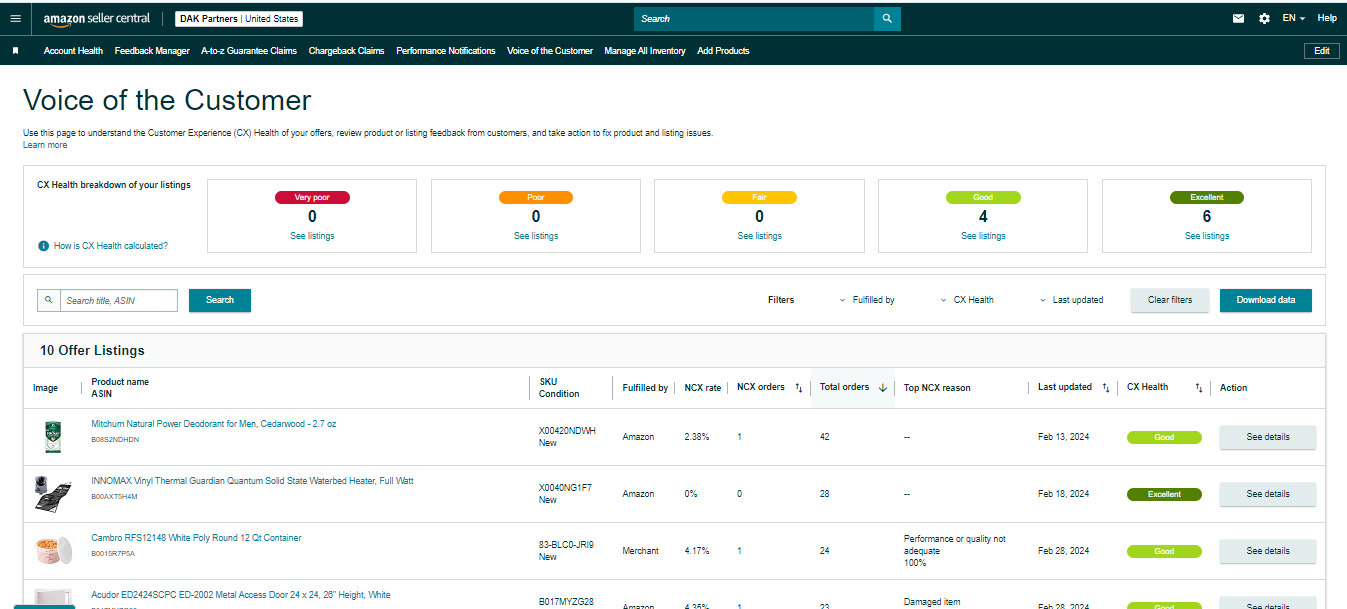The image size is (1347, 609).
Task: Open Add Products menu item
Action: pyautogui.click(x=723, y=51)
